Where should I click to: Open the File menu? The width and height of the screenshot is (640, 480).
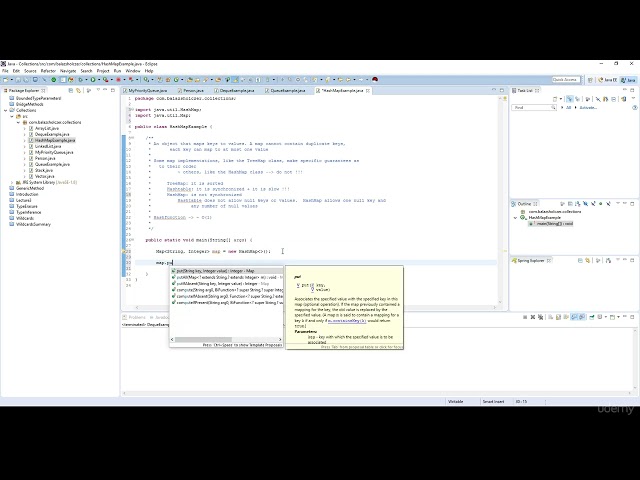pos(5,71)
